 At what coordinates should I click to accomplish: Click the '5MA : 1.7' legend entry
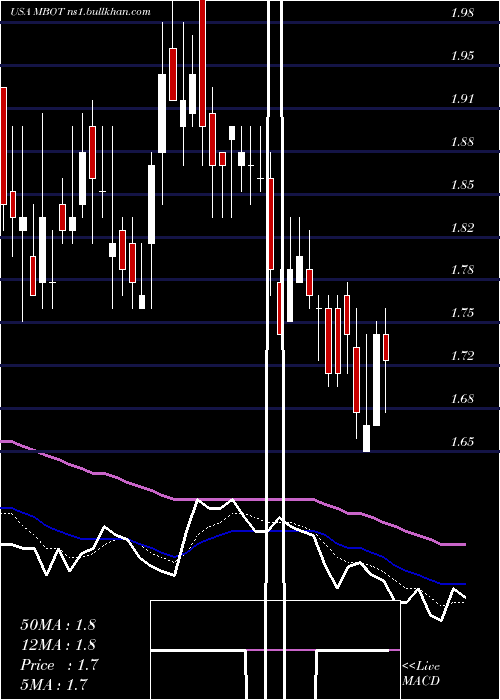54,684
